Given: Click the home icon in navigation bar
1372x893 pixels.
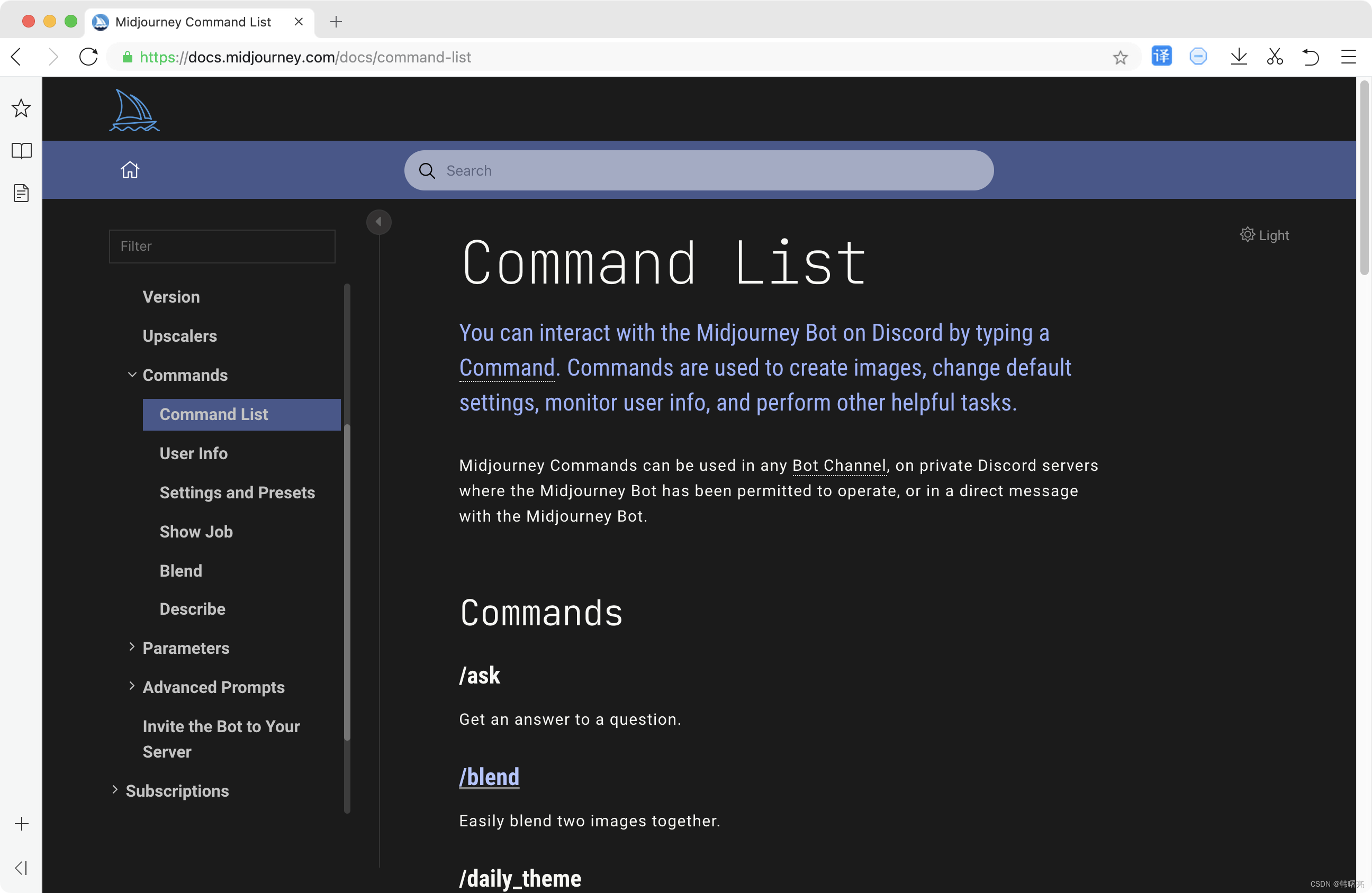Looking at the screenshot, I should pyautogui.click(x=130, y=170).
